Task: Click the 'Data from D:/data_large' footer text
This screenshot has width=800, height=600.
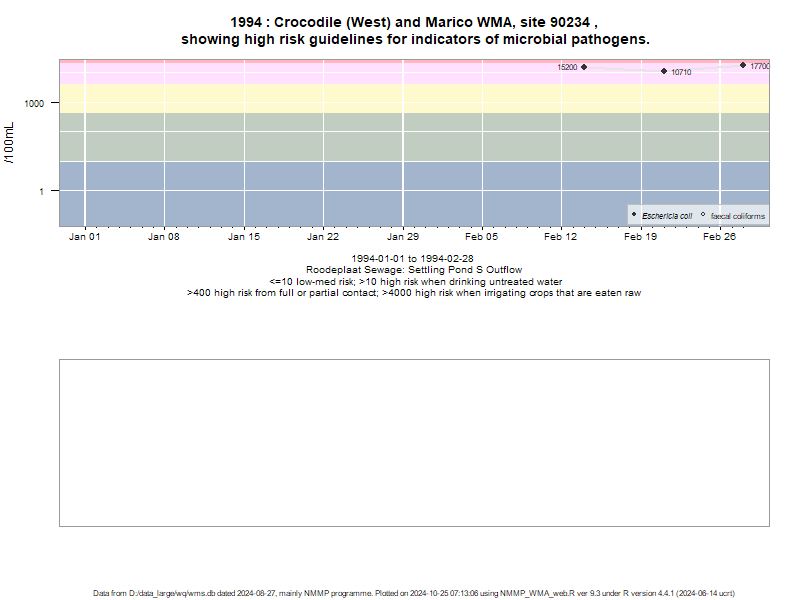Action: click(x=414, y=593)
